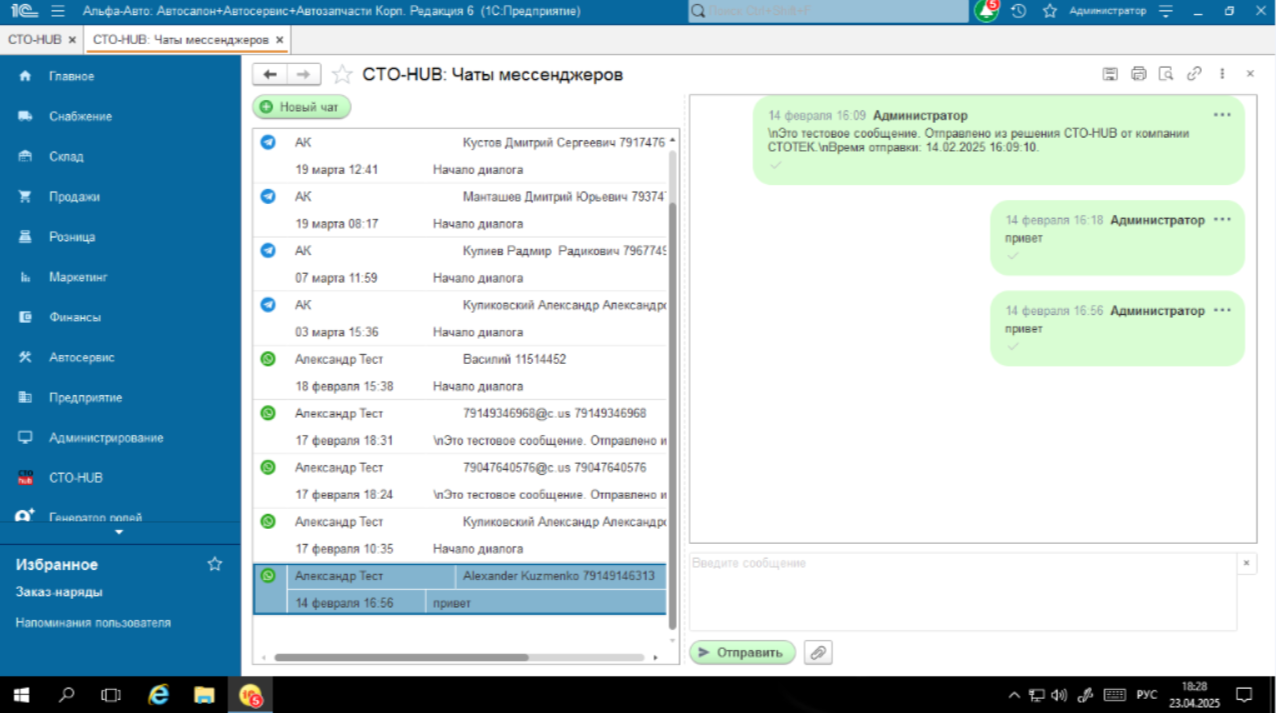The width and height of the screenshot is (1276, 713).
Task: Close the Чаты мессенджеров tab
Action: [280, 40]
